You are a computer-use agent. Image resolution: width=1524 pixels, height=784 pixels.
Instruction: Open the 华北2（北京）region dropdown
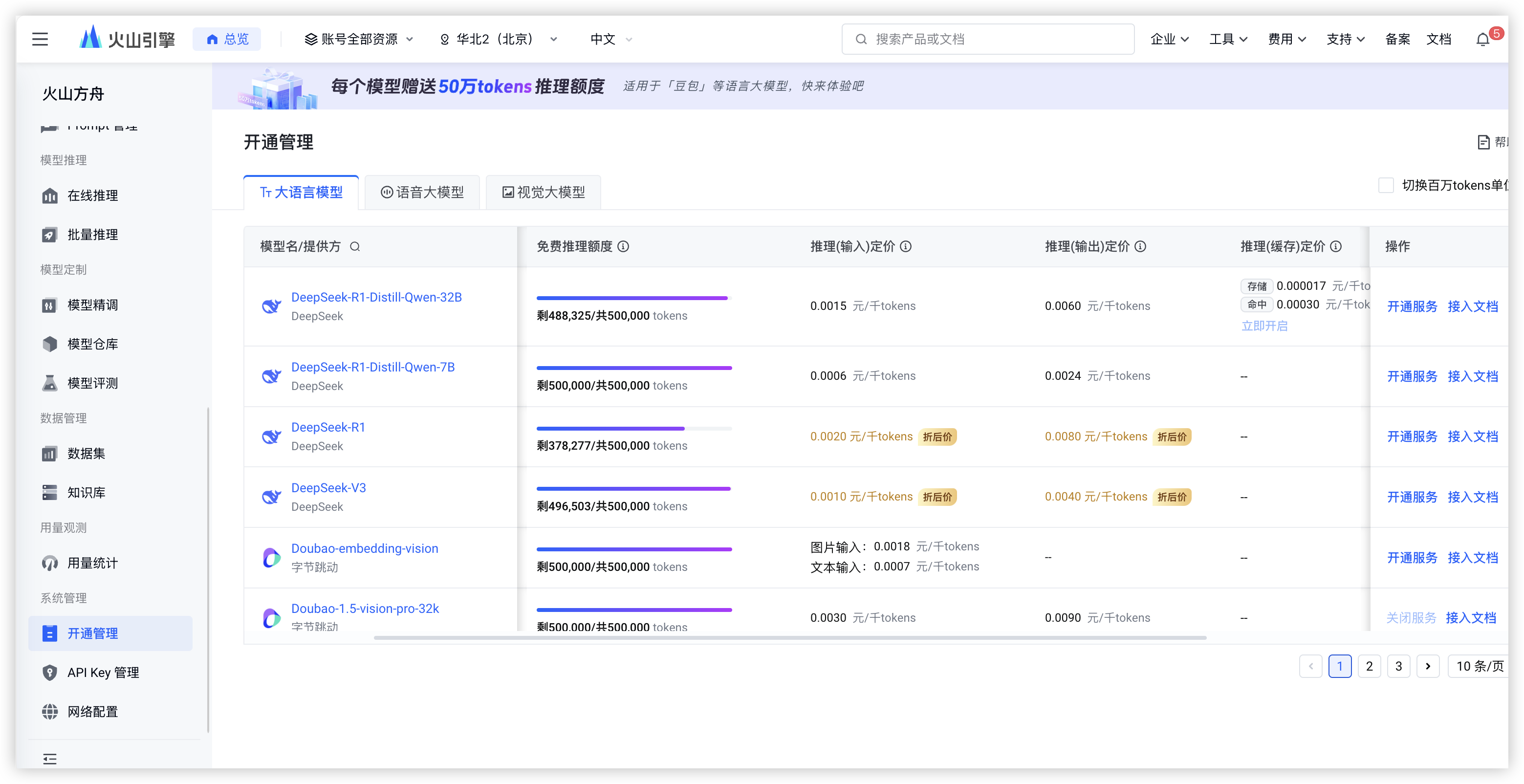click(x=498, y=39)
